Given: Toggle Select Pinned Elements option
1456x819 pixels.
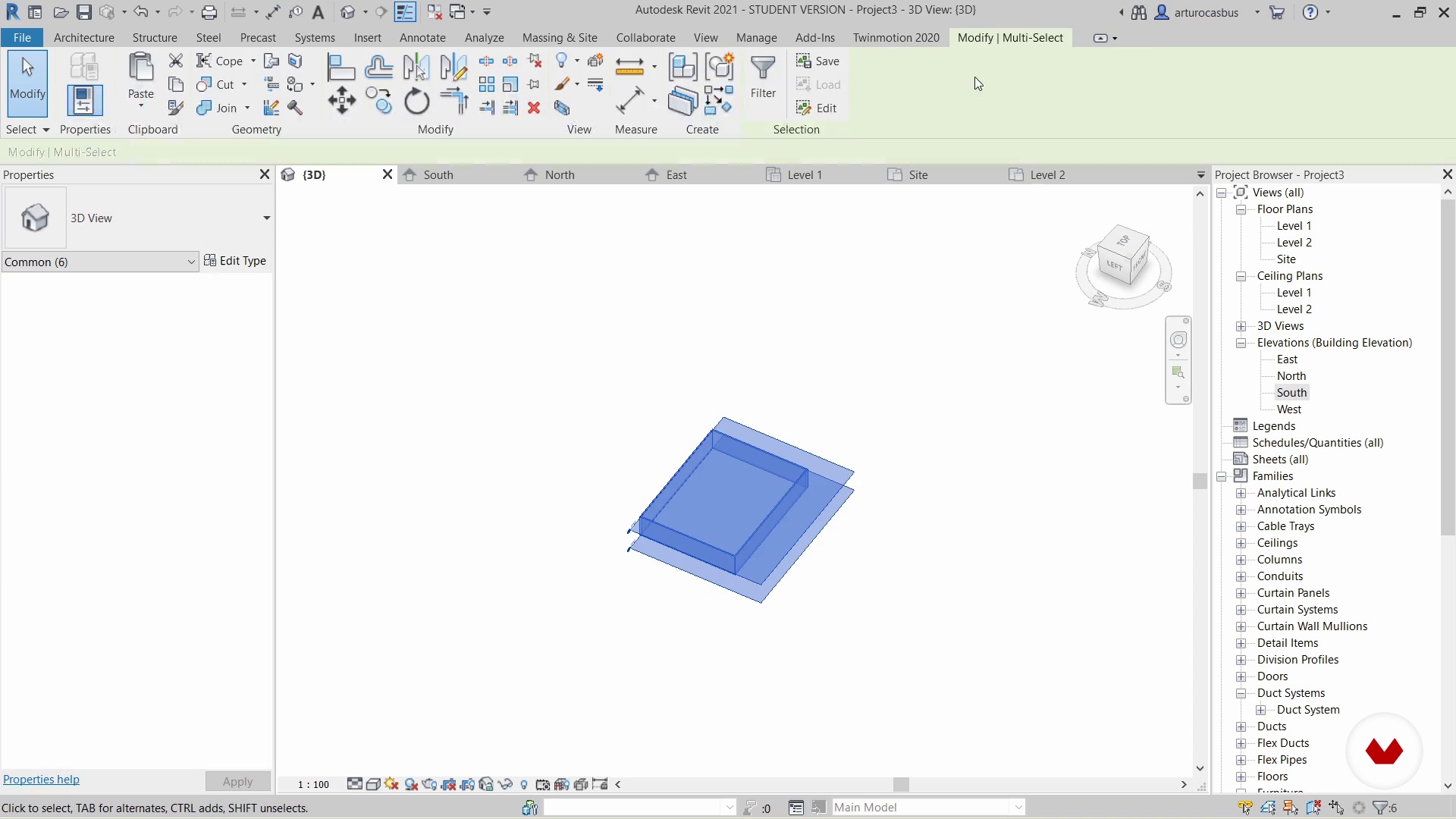Looking at the screenshot, I should (1291, 808).
